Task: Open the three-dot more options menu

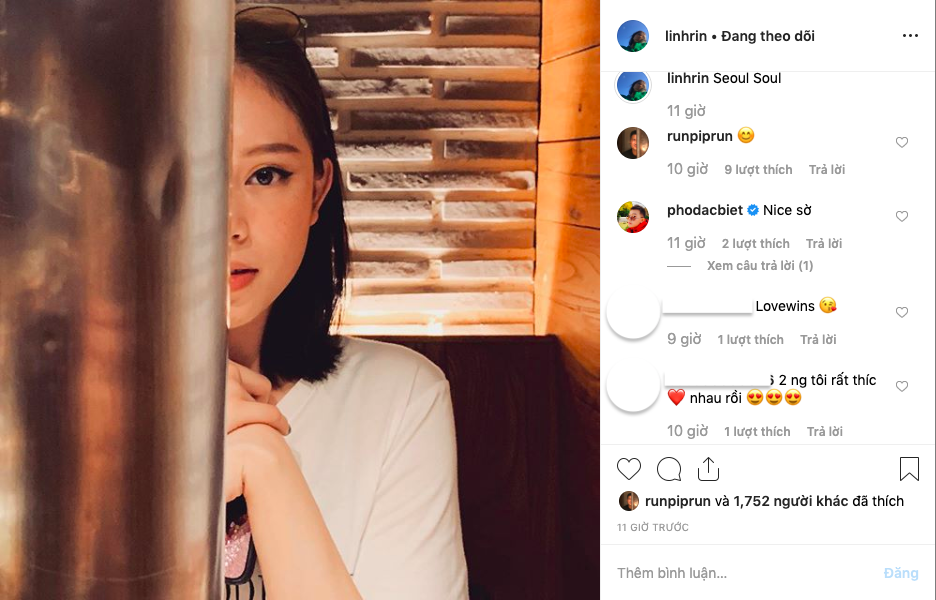Action: (910, 36)
